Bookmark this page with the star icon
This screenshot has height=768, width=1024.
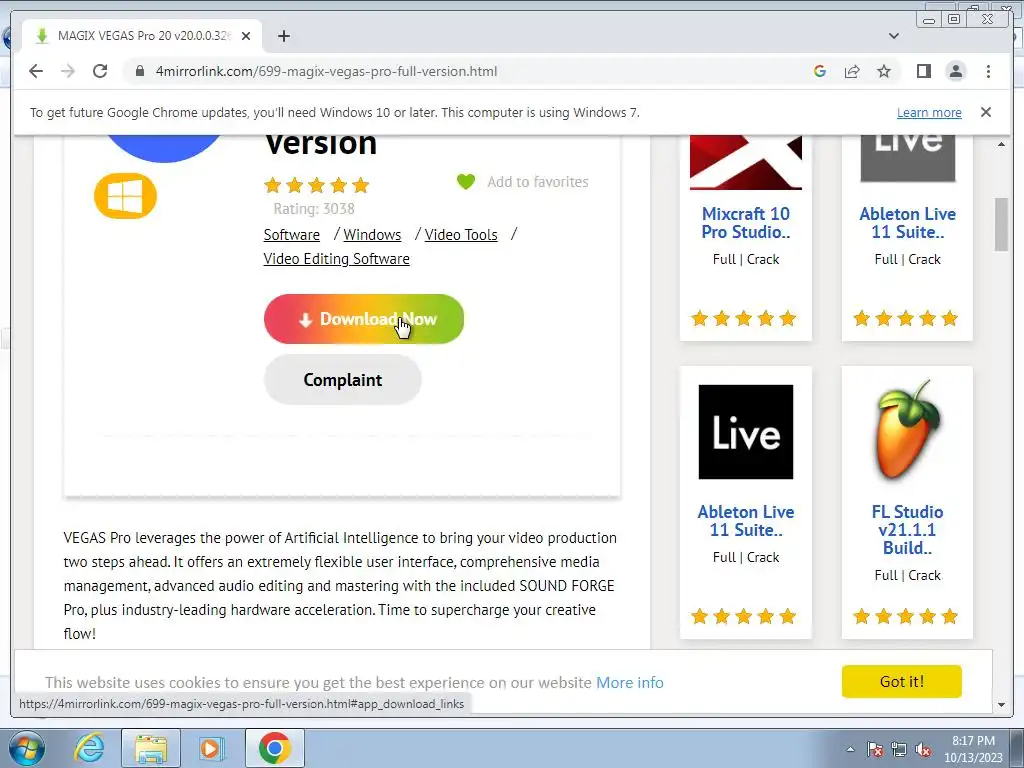(884, 71)
